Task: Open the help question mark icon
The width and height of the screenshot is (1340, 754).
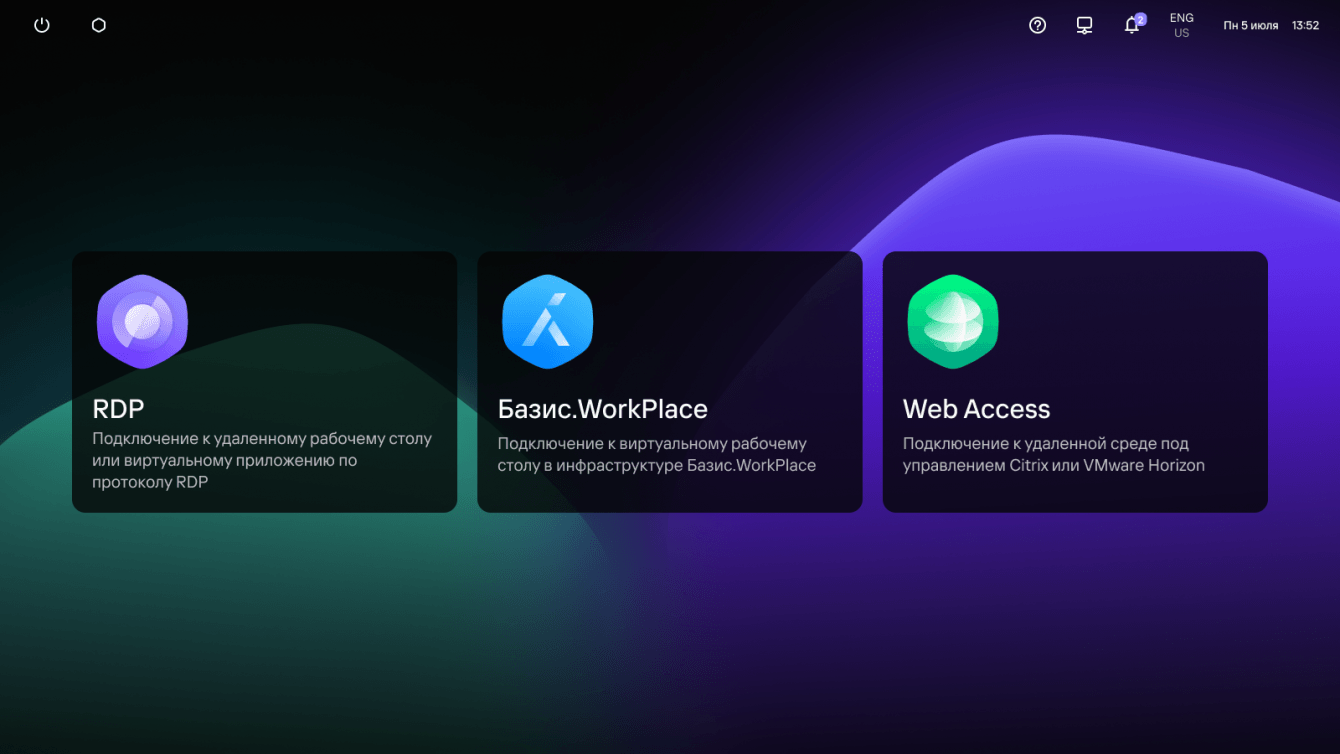Action: (1037, 25)
